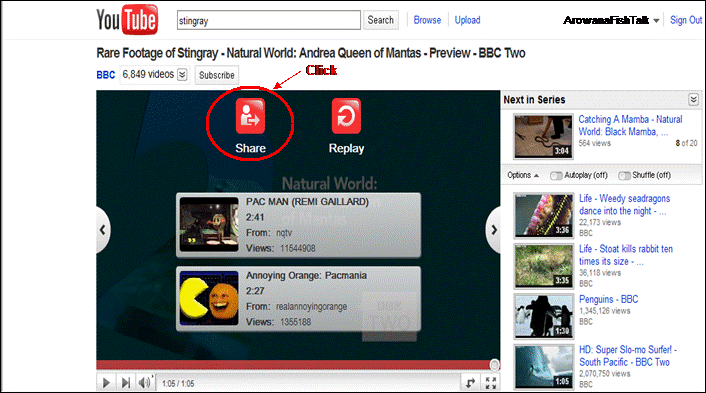Click the Share label under share icon

[250, 149]
